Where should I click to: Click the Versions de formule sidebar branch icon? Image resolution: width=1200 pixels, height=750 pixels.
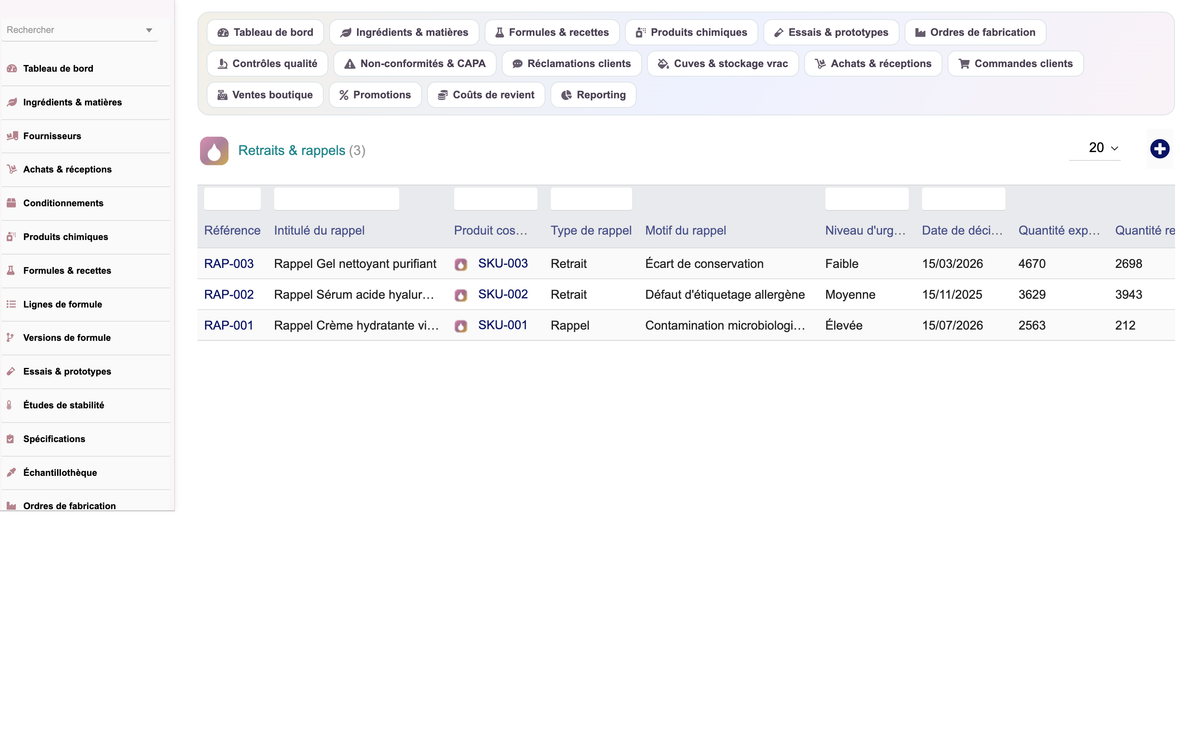click(12, 338)
